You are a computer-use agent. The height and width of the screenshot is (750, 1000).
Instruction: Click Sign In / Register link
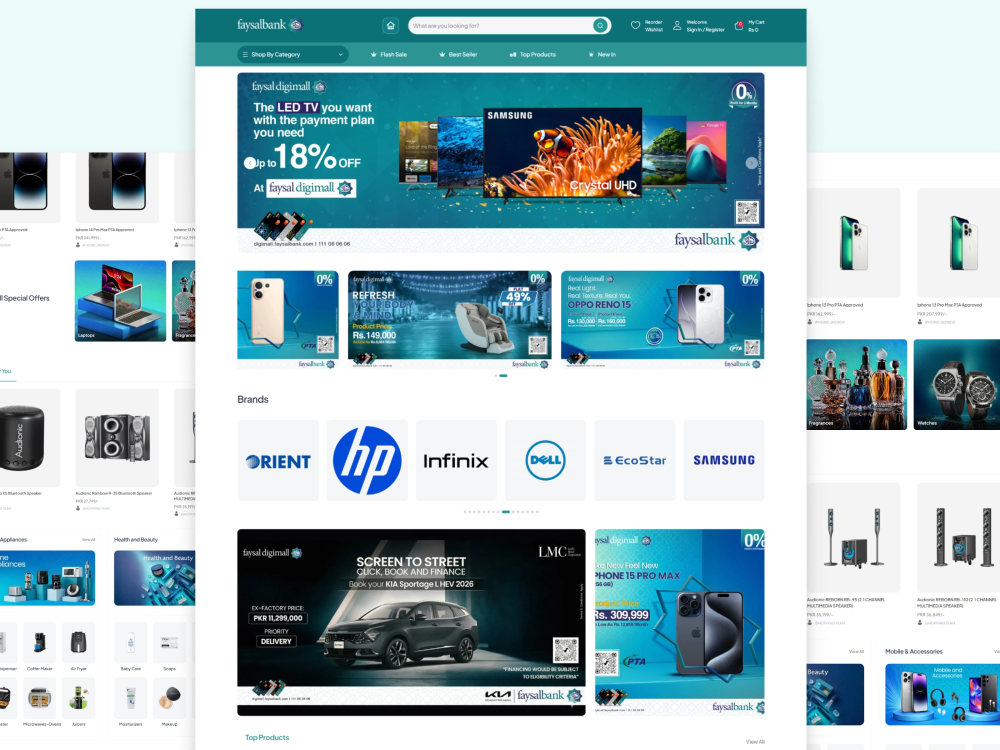click(x=705, y=29)
